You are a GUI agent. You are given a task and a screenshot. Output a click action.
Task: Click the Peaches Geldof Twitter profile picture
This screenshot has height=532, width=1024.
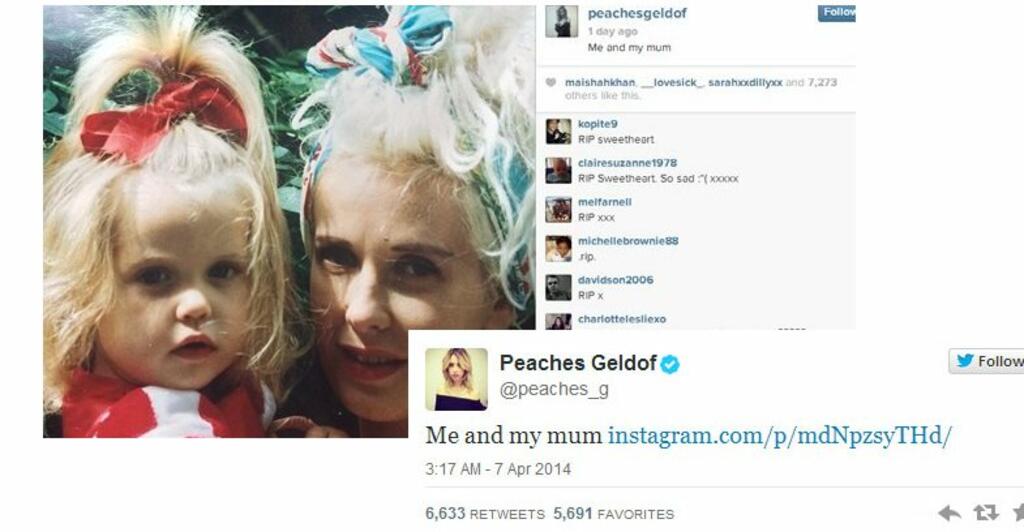(456, 379)
